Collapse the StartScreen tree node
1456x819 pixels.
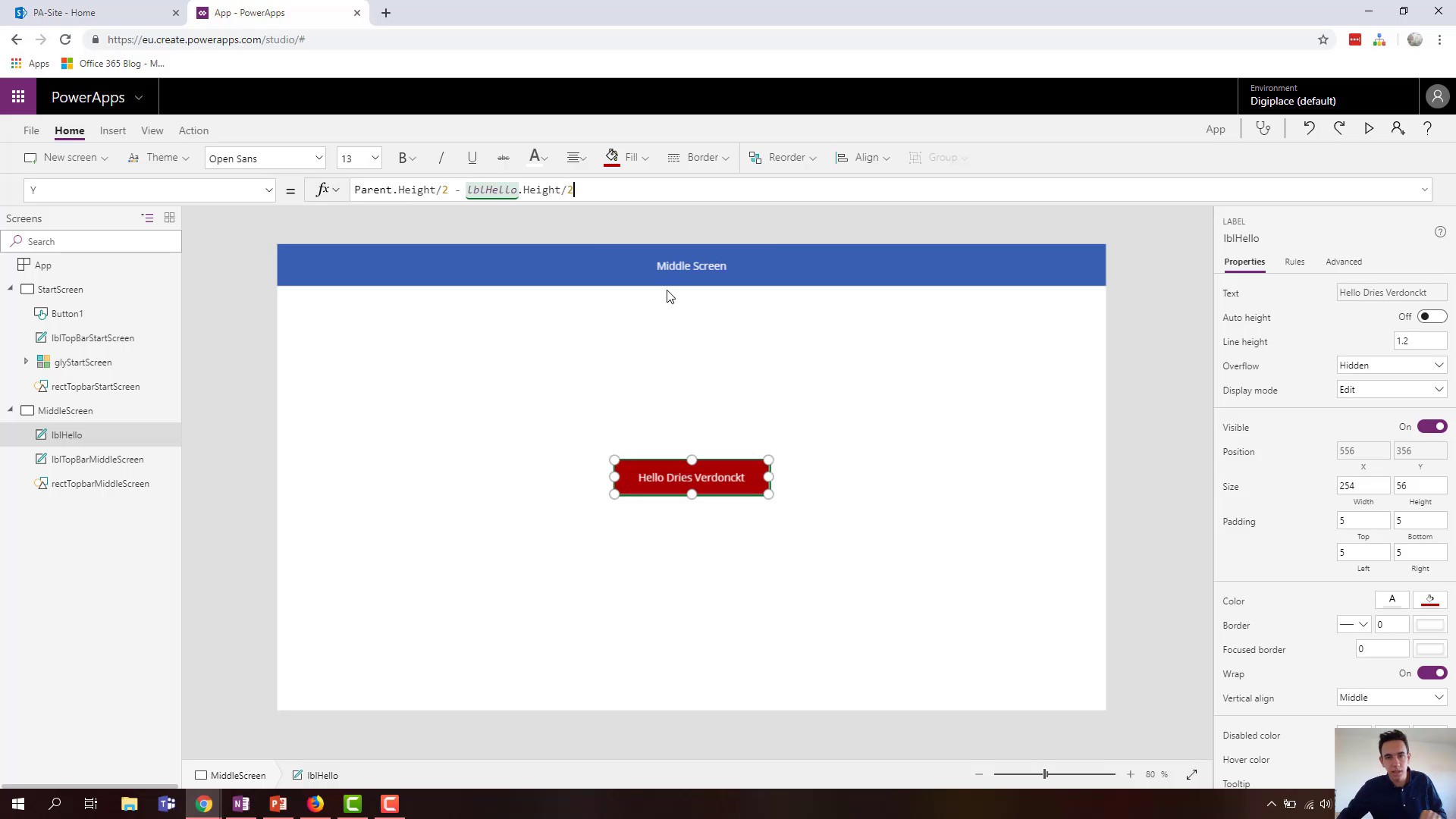click(11, 289)
